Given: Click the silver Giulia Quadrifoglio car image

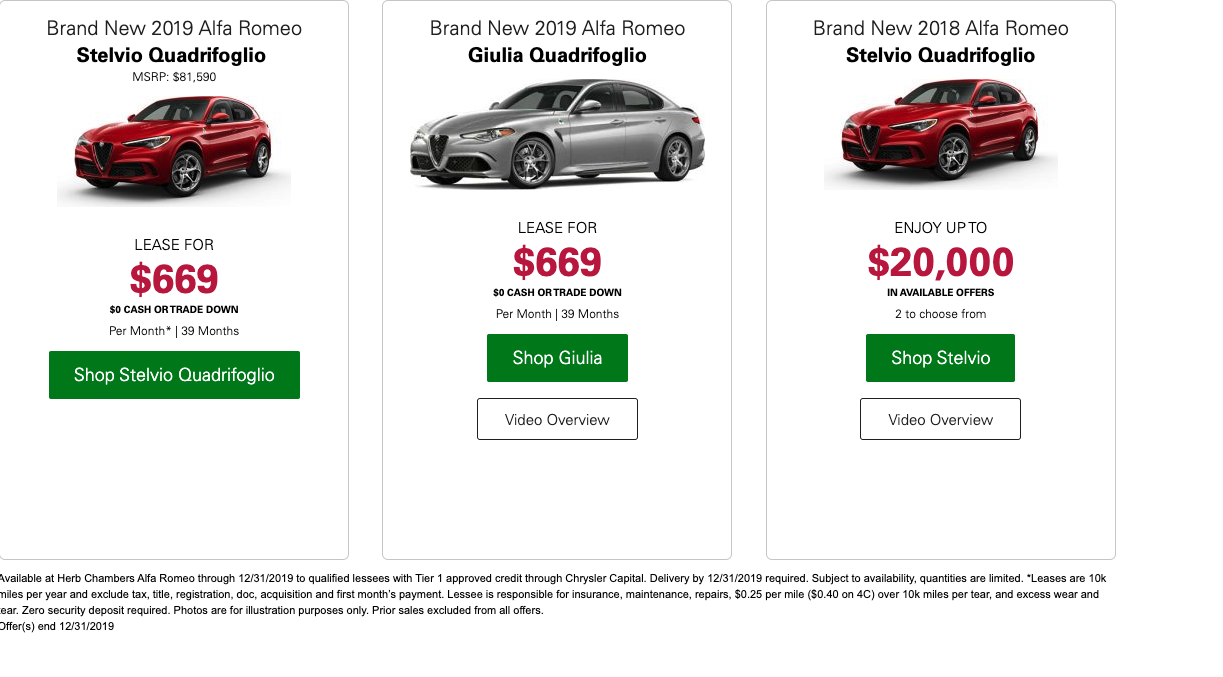Looking at the screenshot, I should pyautogui.click(x=557, y=132).
